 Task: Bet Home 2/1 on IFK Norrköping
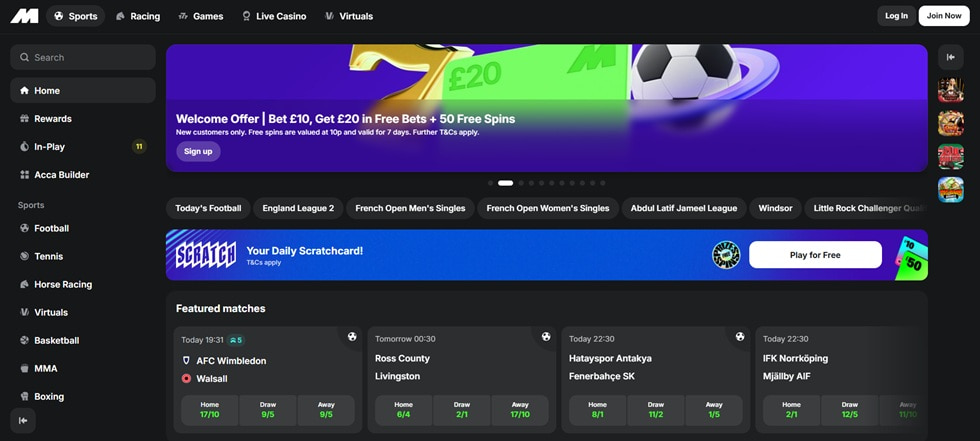point(791,410)
